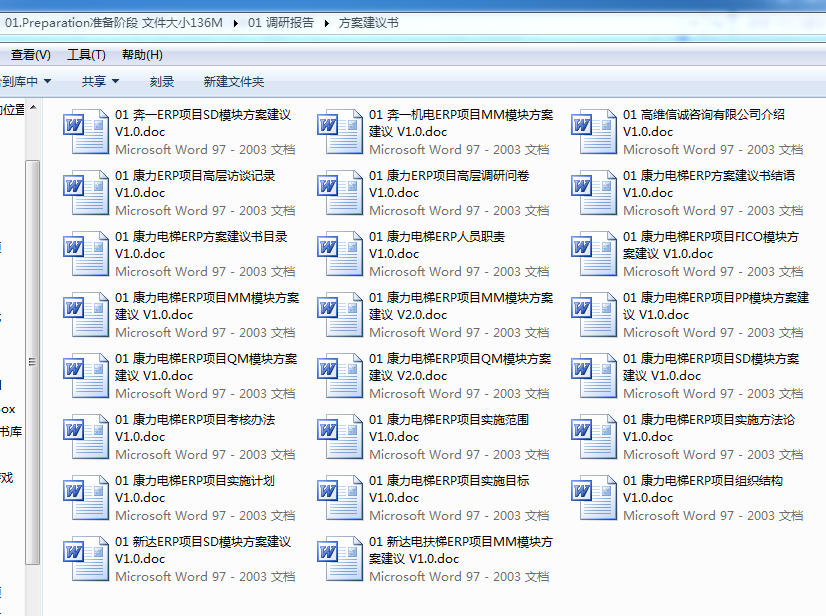Expand the 包含到库中 dropdown

coord(25,82)
